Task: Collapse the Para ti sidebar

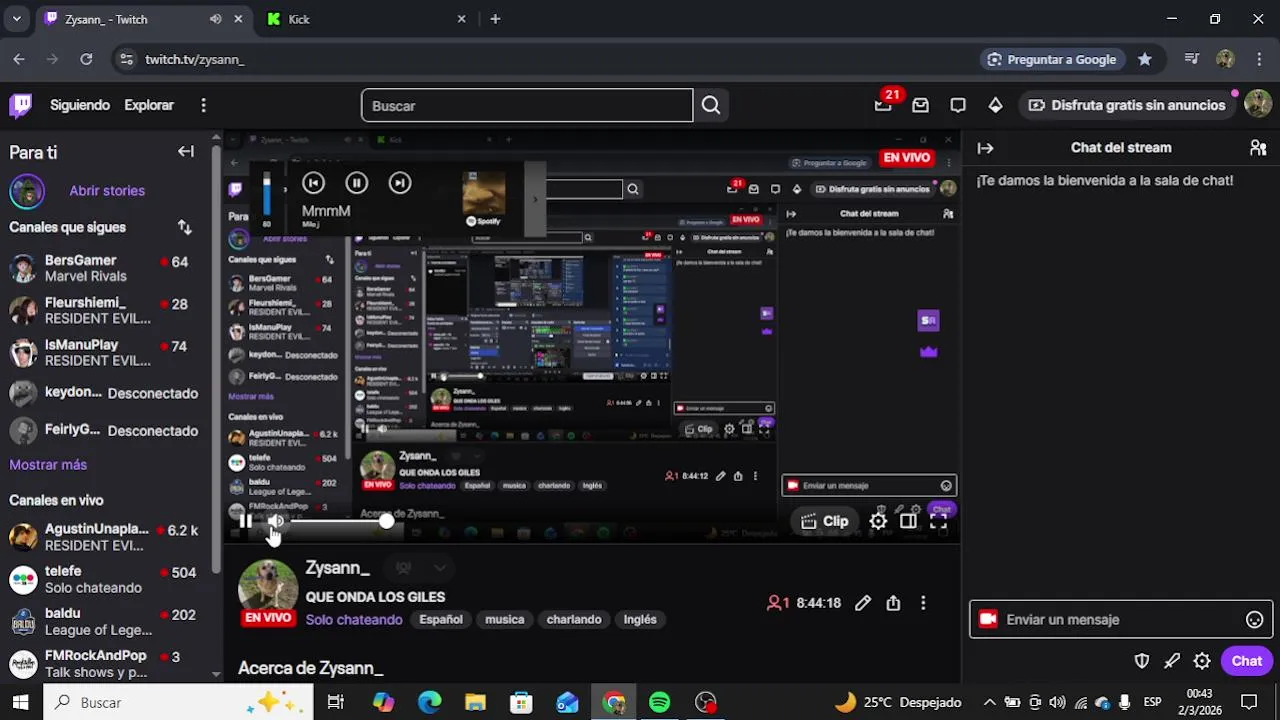Action: point(186,152)
